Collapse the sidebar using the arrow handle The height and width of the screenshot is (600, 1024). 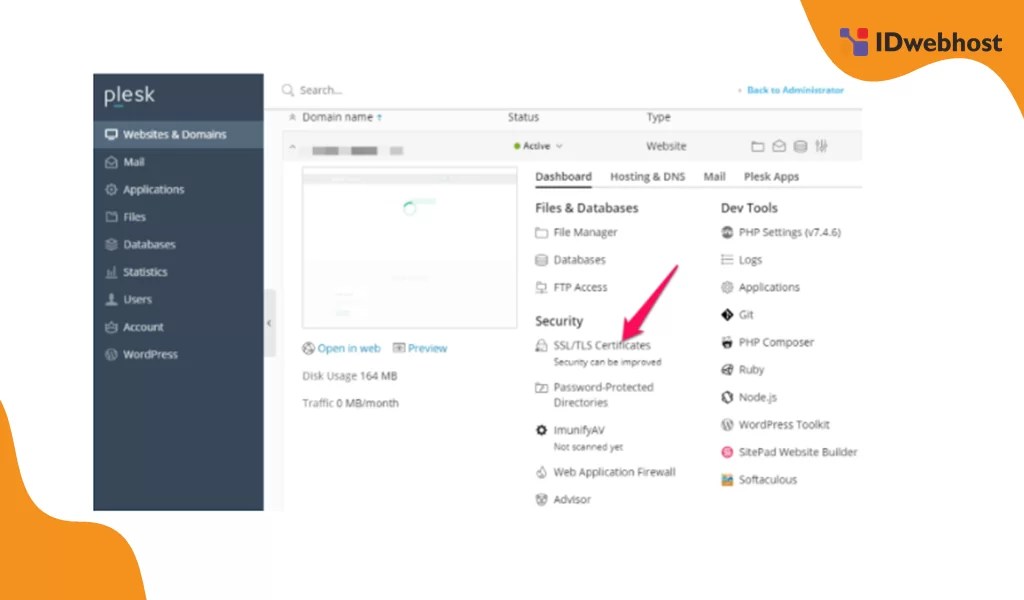(269, 323)
